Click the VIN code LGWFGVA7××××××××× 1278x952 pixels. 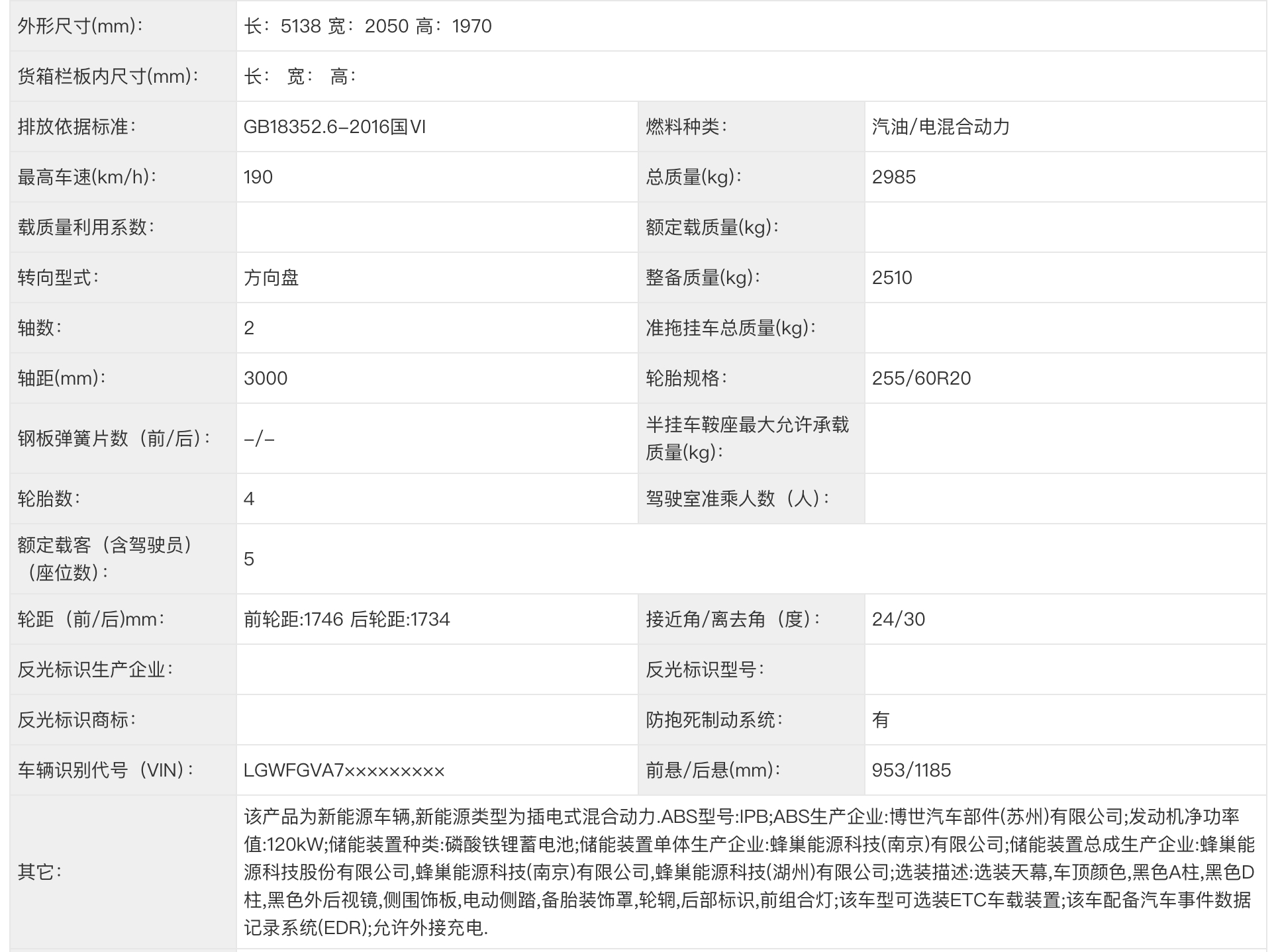click(x=344, y=770)
